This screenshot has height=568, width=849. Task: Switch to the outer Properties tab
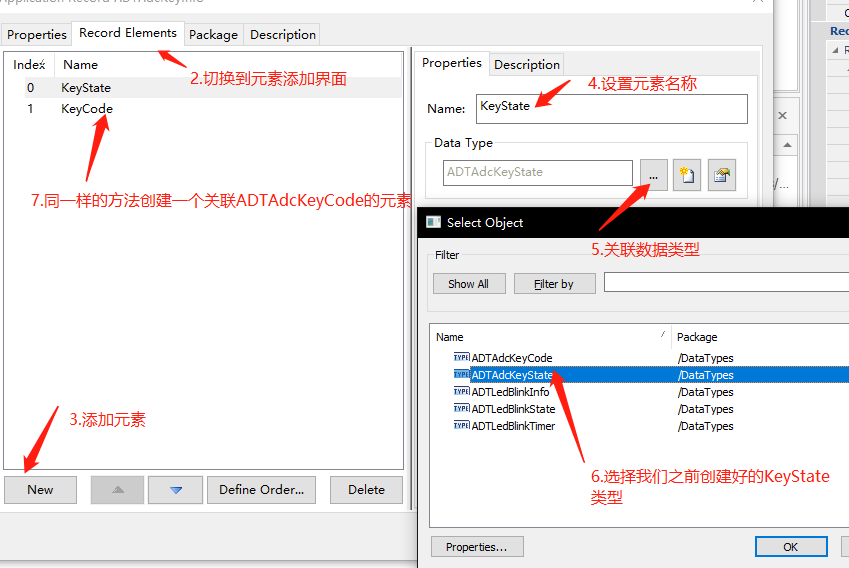[x=36, y=35]
